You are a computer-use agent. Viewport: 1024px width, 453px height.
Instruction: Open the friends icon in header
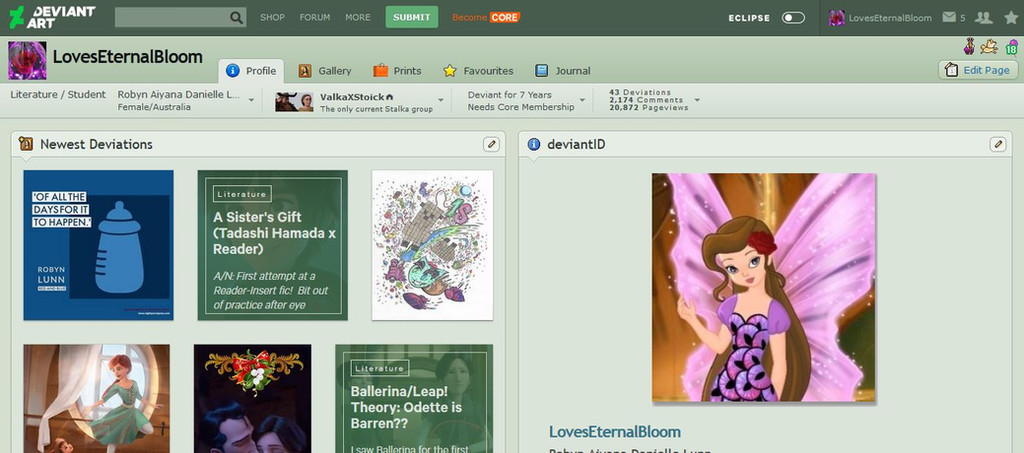tap(983, 18)
